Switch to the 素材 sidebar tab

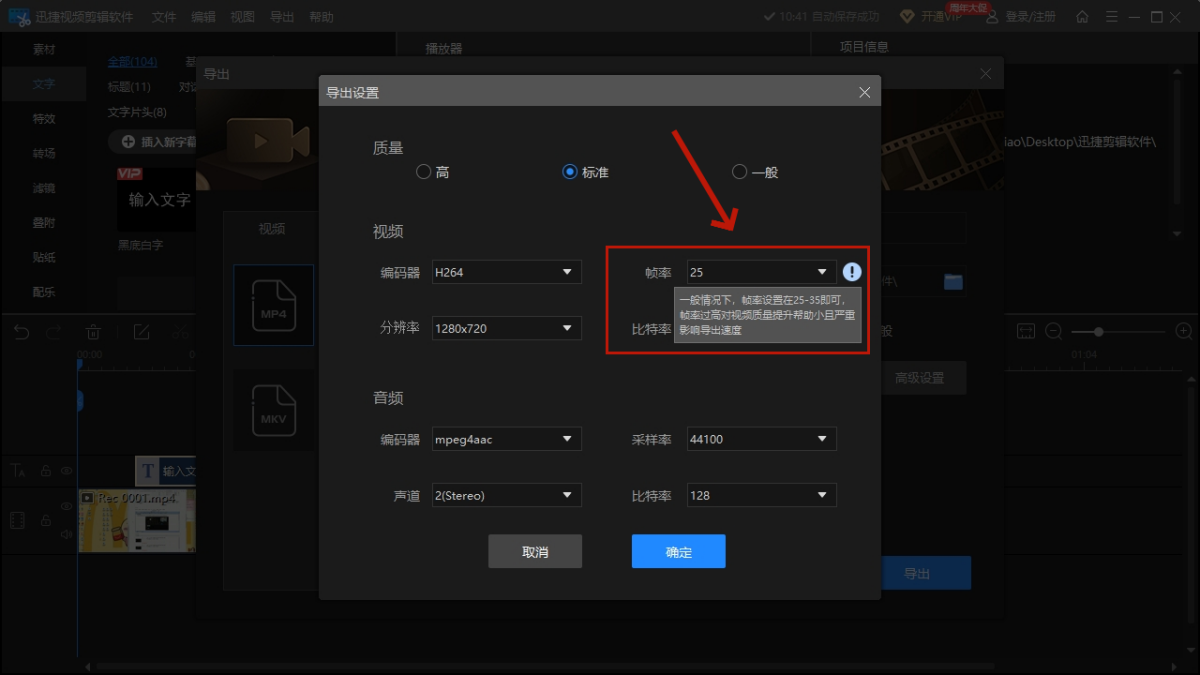44,49
